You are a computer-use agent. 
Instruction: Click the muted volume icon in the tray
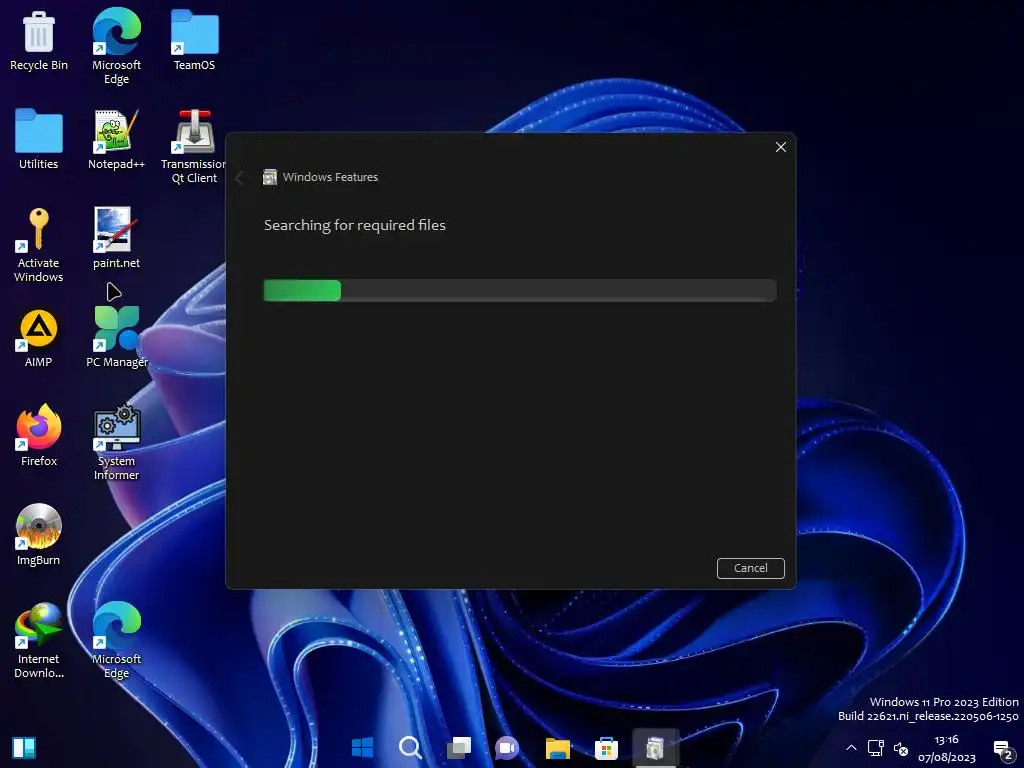[x=901, y=748]
